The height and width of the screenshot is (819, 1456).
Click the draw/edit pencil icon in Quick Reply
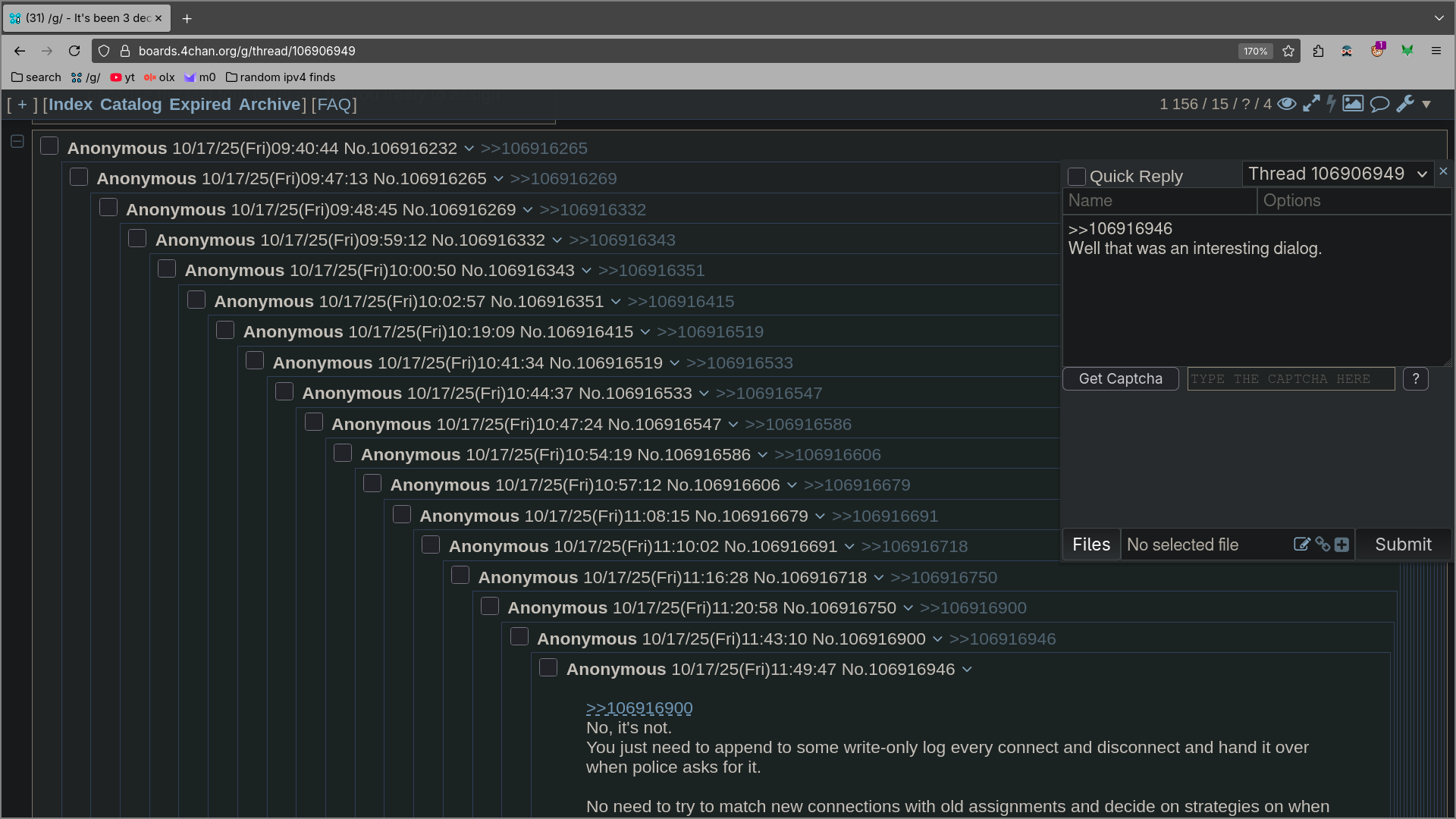tap(1301, 544)
